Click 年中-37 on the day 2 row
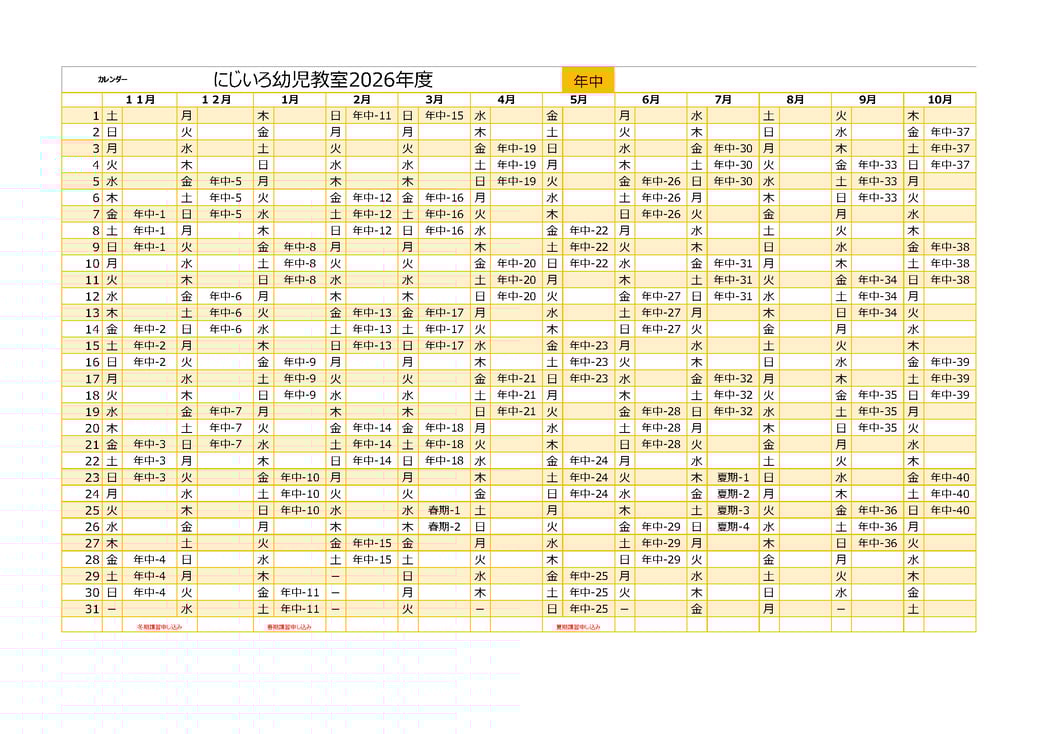This screenshot has width=1040, height=734. coord(950,132)
